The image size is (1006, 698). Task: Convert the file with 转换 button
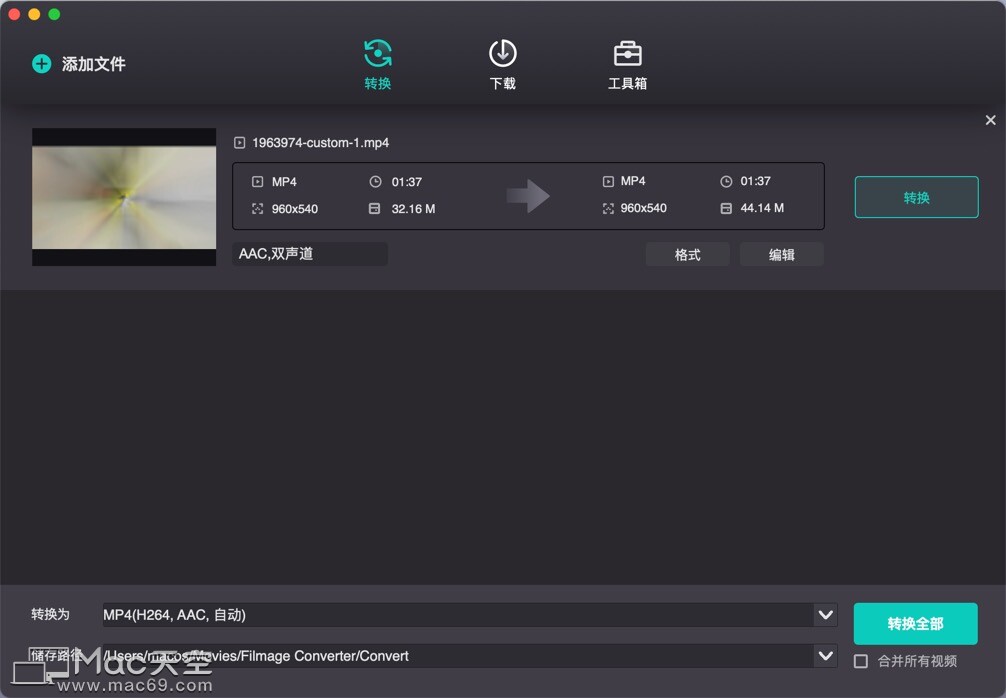916,197
